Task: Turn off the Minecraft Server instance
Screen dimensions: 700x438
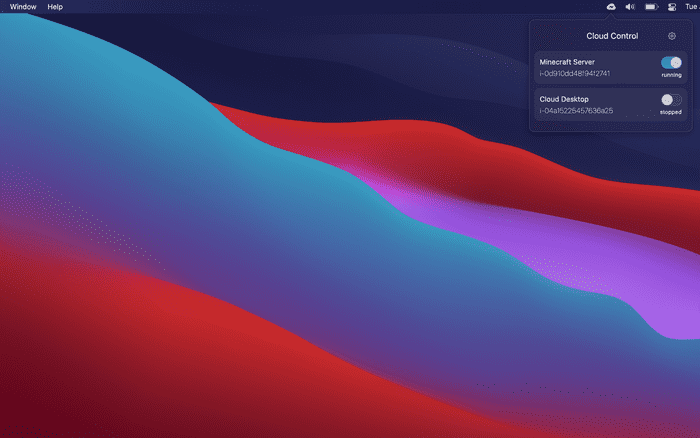Action: coord(671,63)
